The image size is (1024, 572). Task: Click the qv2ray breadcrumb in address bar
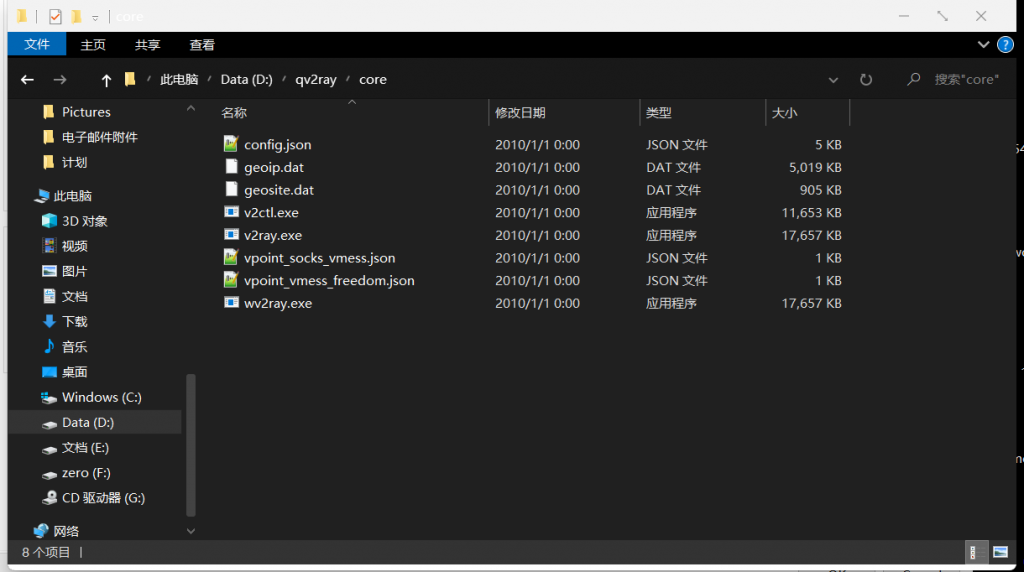coord(315,80)
